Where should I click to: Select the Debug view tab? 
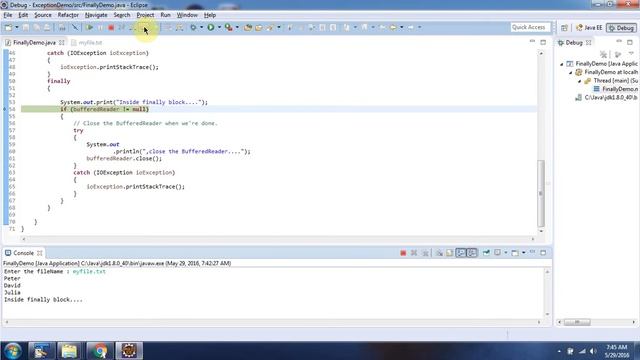pyautogui.click(x=574, y=42)
